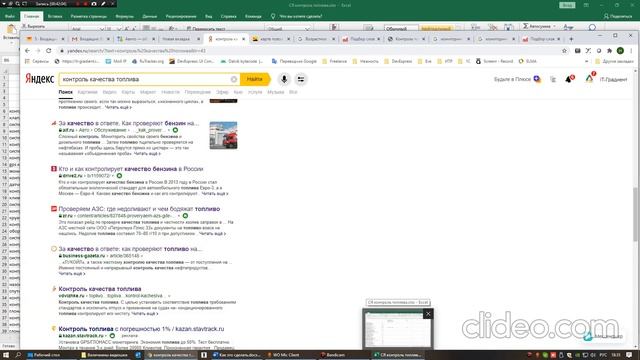Image resolution: width=640 pixels, height=360 pixels.
Task: Open the Yandex Disk triangle icon
Action: [x=589, y=78]
